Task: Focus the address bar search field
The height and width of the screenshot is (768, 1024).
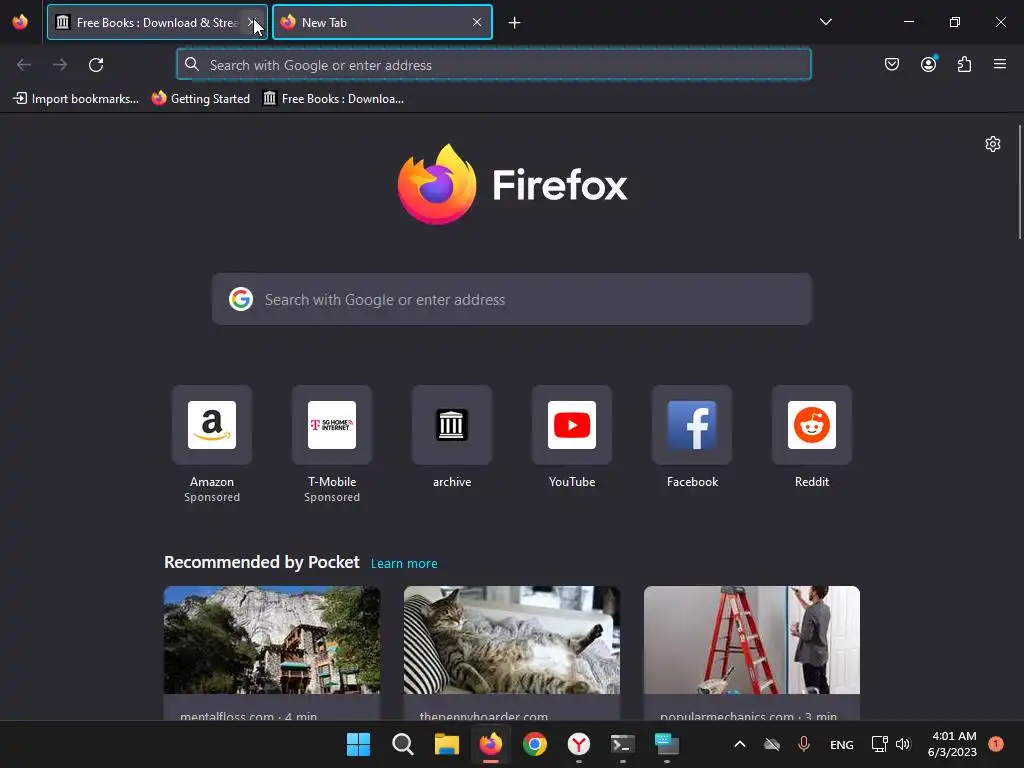Action: [x=494, y=65]
